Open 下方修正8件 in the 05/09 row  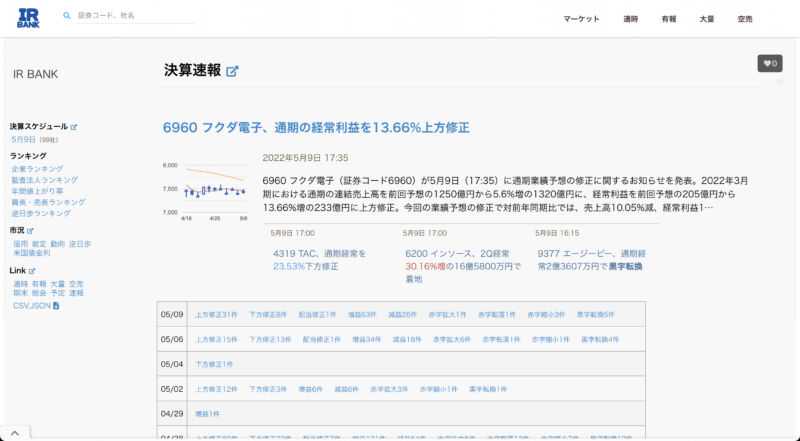click(268, 314)
